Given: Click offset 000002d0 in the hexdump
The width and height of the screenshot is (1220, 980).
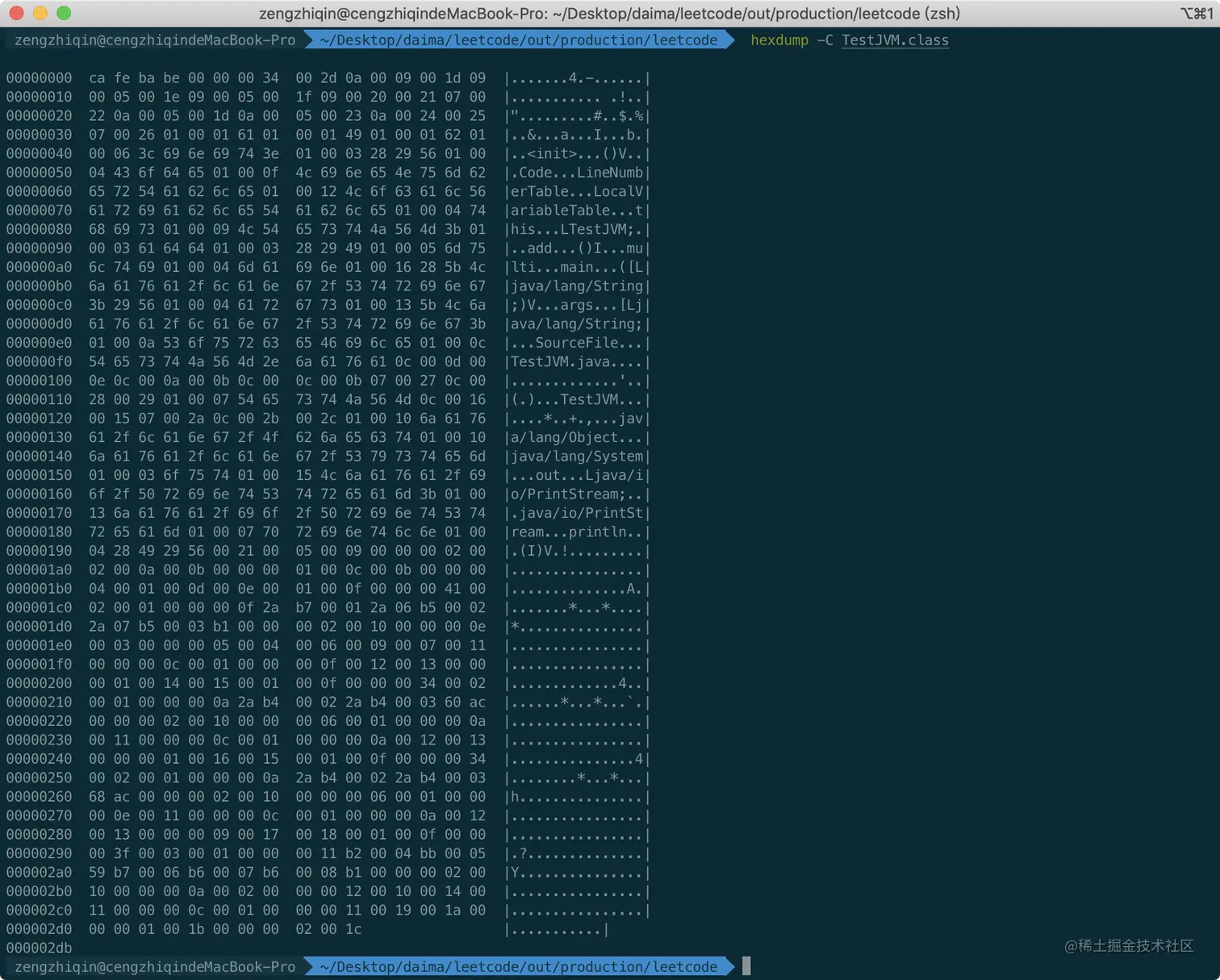Looking at the screenshot, I should [x=39, y=929].
